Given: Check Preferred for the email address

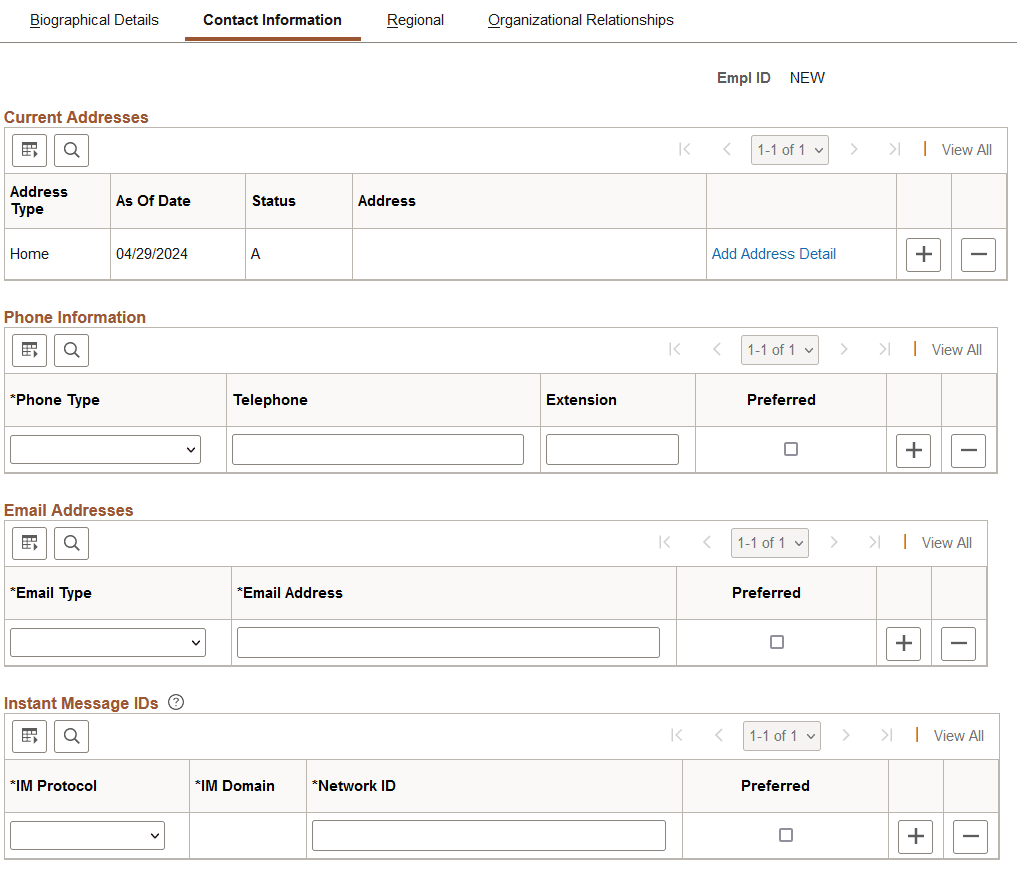Looking at the screenshot, I should tap(776, 643).
